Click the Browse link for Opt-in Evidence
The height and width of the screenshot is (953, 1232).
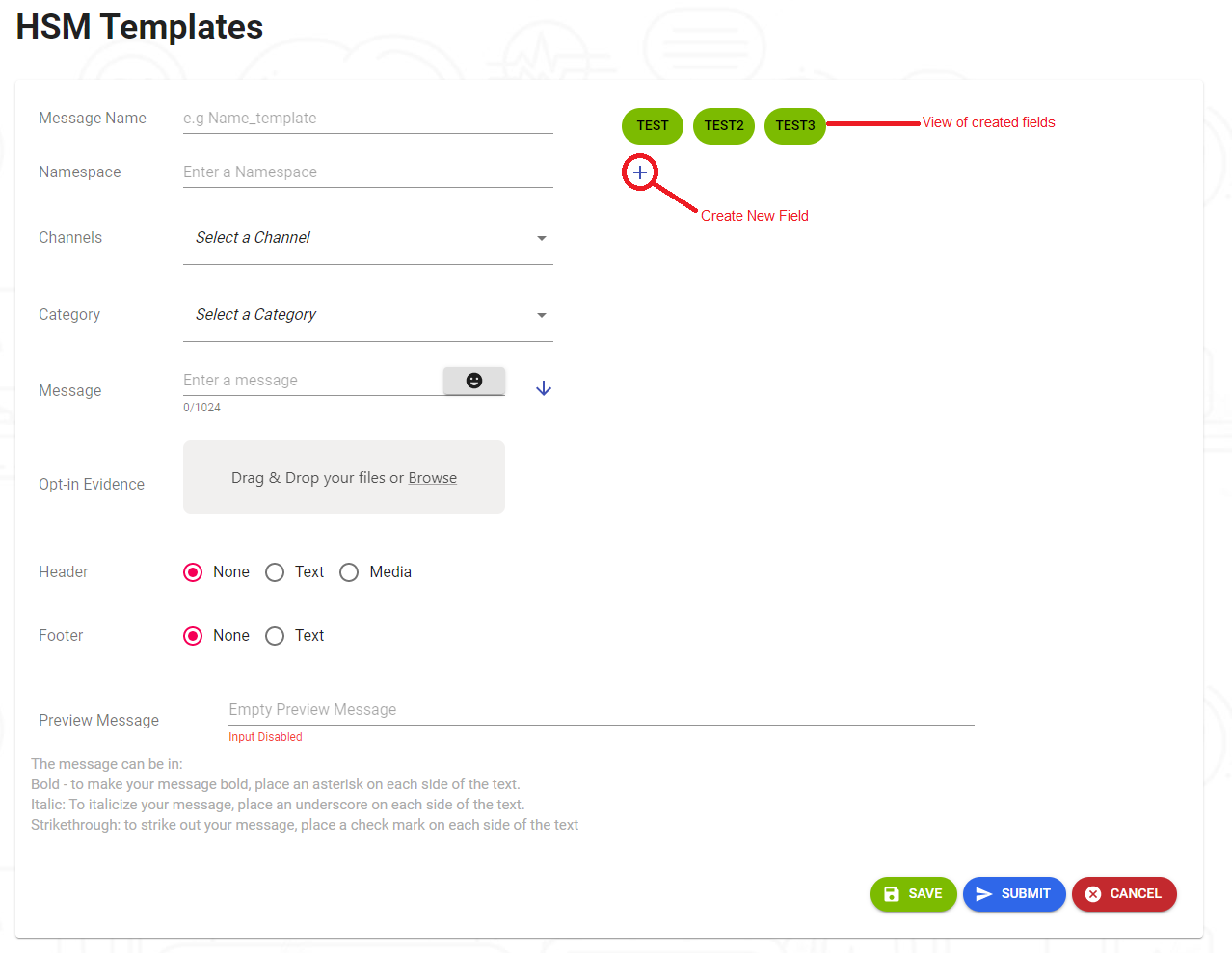tap(432, 478)
